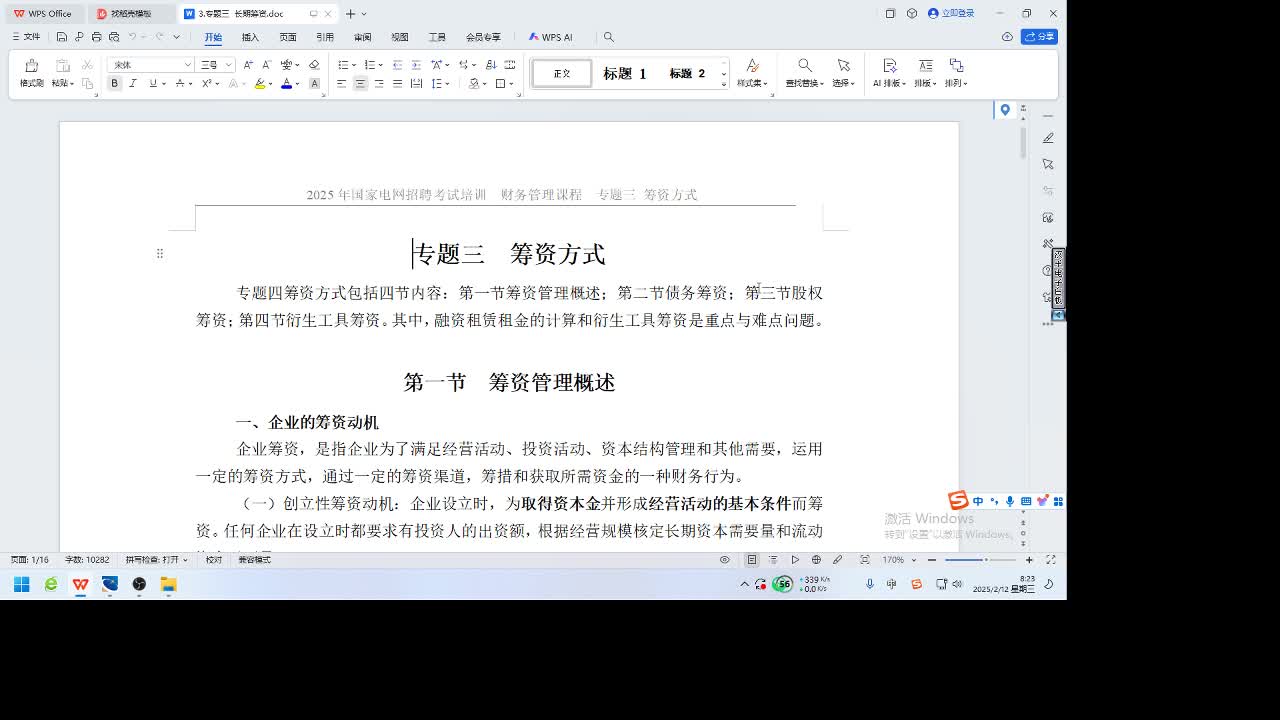Click the Select (选择) arrow tool

pos(843,73)
